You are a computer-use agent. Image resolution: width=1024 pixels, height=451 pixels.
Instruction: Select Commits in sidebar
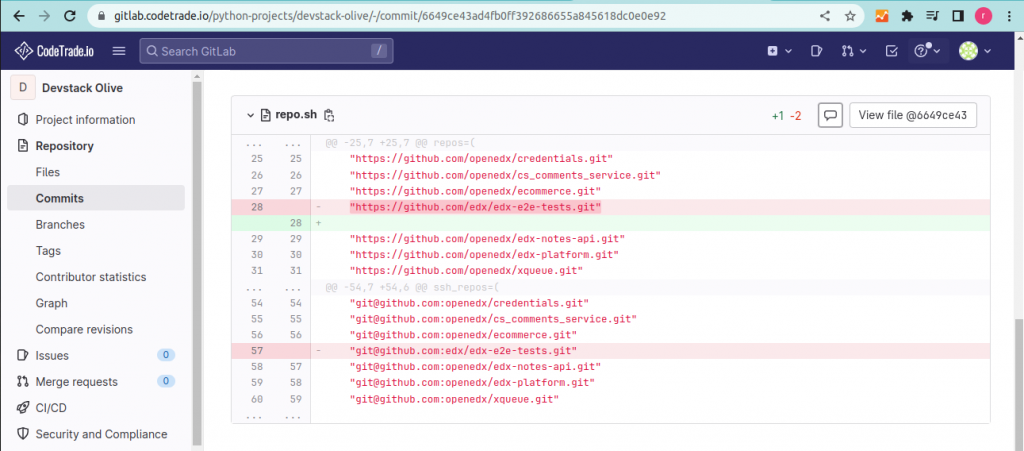click(x=96, y=198)
